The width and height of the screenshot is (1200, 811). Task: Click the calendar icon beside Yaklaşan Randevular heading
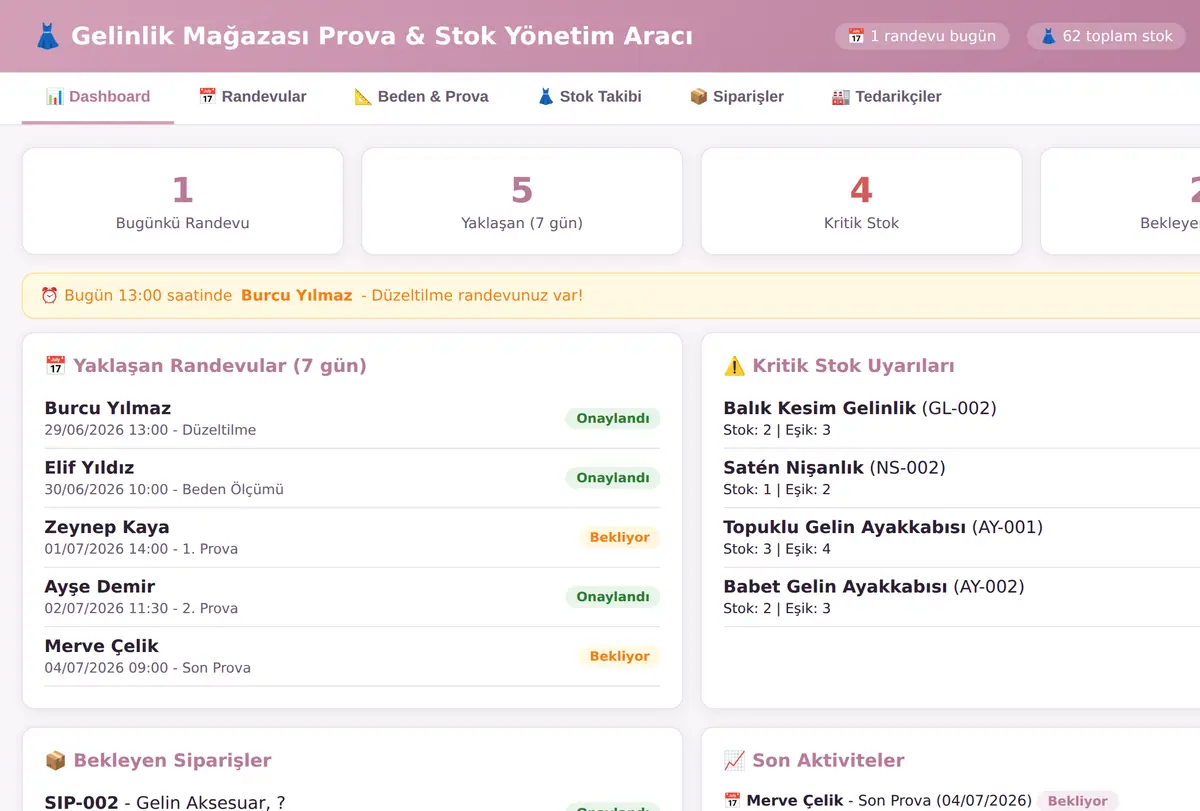pos(56,366)
